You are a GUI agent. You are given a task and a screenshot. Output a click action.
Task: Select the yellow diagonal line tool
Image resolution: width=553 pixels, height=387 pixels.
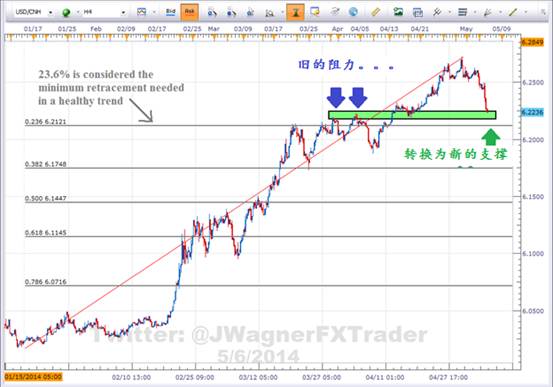click(513, 12)
